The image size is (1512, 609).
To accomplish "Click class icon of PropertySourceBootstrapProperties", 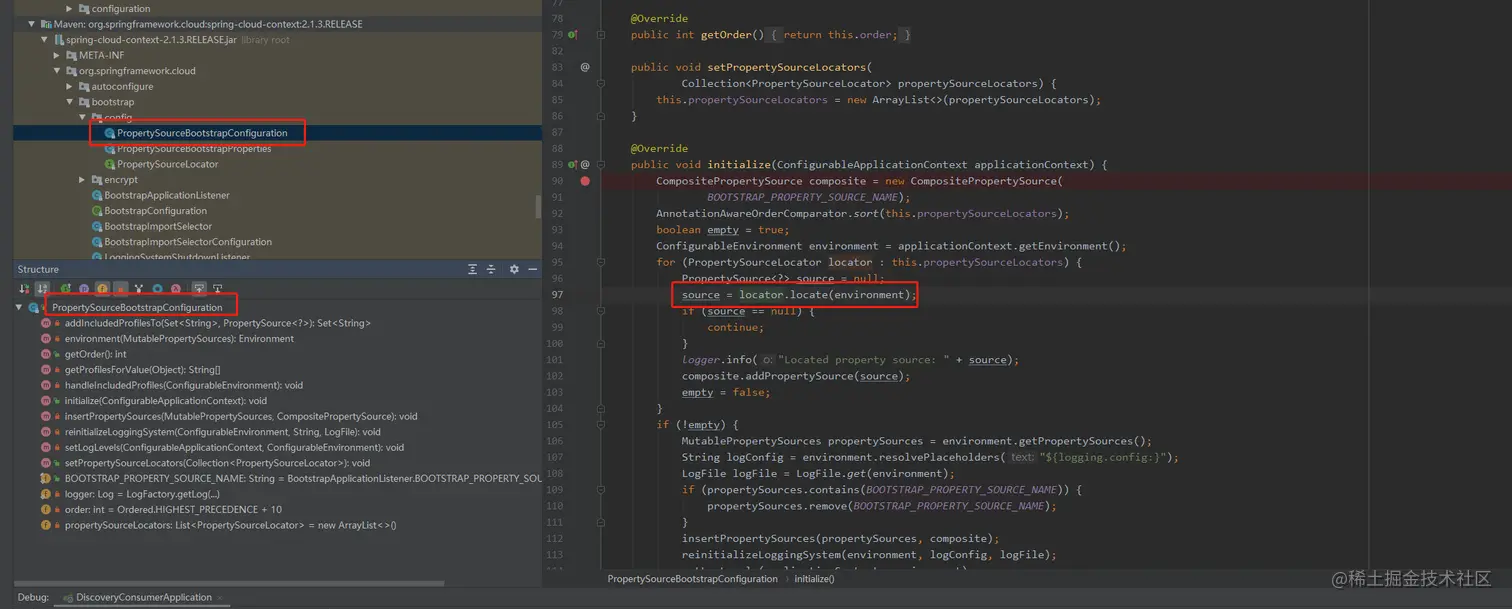I will click(x=110, y=149).
